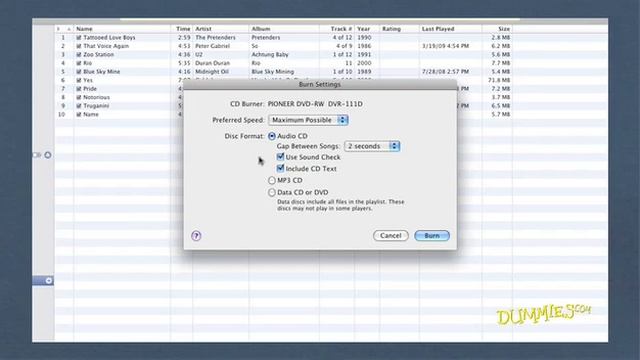Select the That Voice Again song name
The height and width of the screenshot is (360, 640).
[x=106, y=46]
